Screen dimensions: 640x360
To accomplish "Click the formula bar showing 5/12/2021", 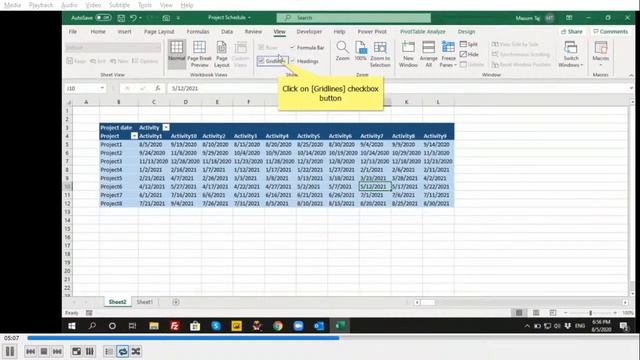I will [398, 88].
